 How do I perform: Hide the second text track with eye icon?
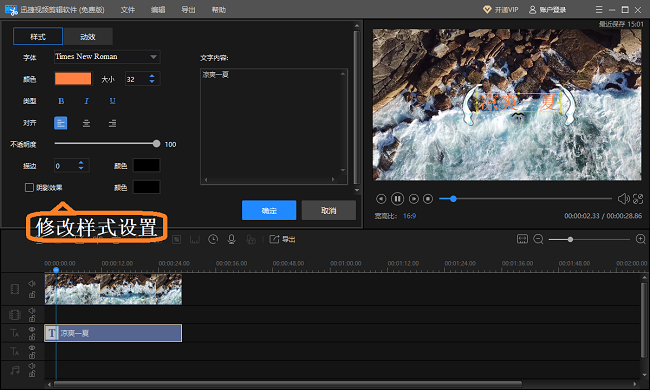click(x=32, y=348)
